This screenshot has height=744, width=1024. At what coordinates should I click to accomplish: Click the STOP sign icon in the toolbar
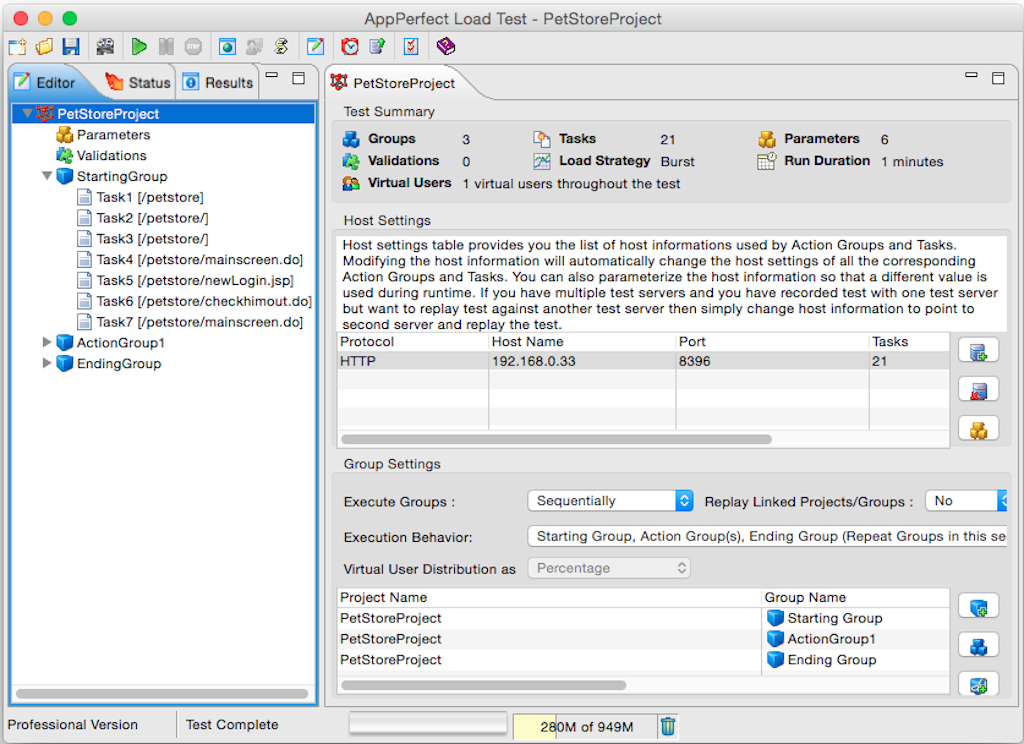(x=193, y=46)
